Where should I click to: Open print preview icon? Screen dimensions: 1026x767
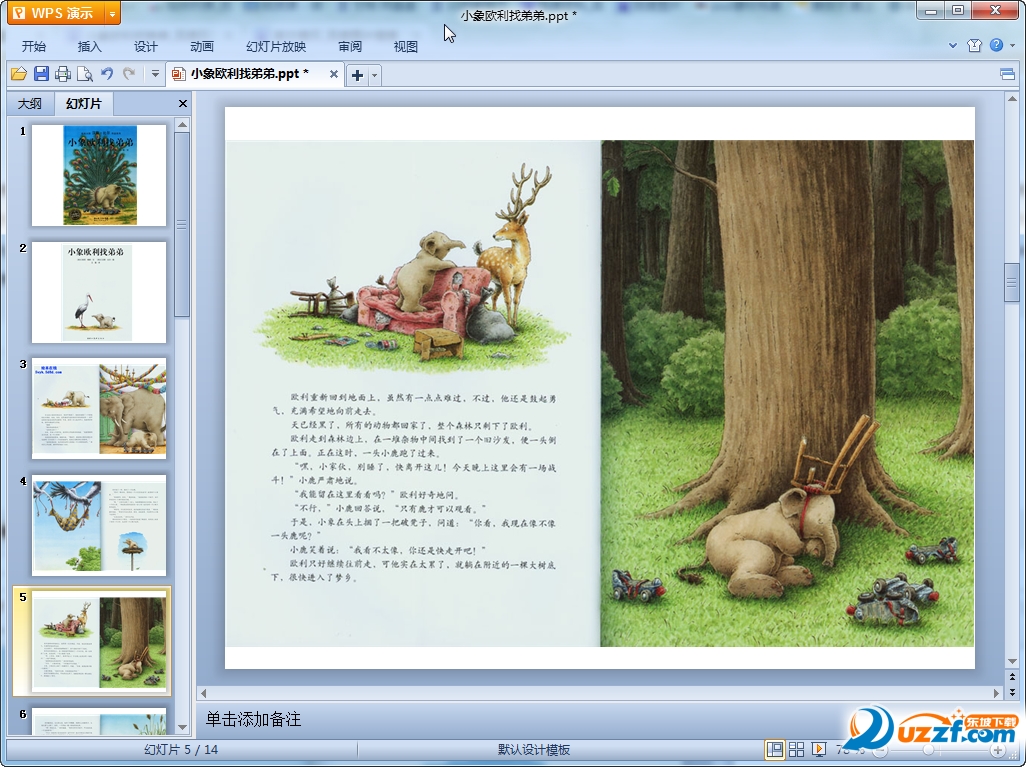pos(84,74)
